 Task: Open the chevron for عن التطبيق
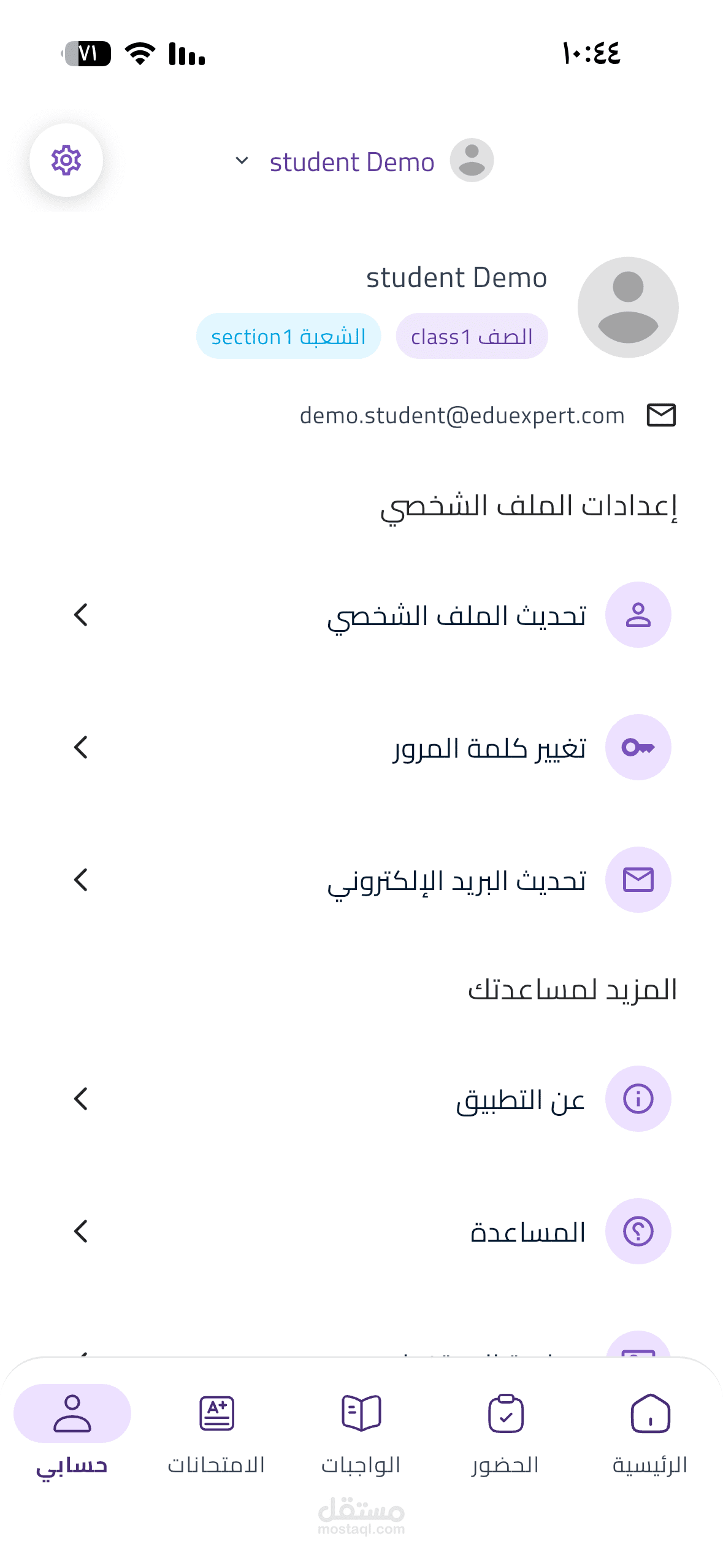pos(81,1099)
